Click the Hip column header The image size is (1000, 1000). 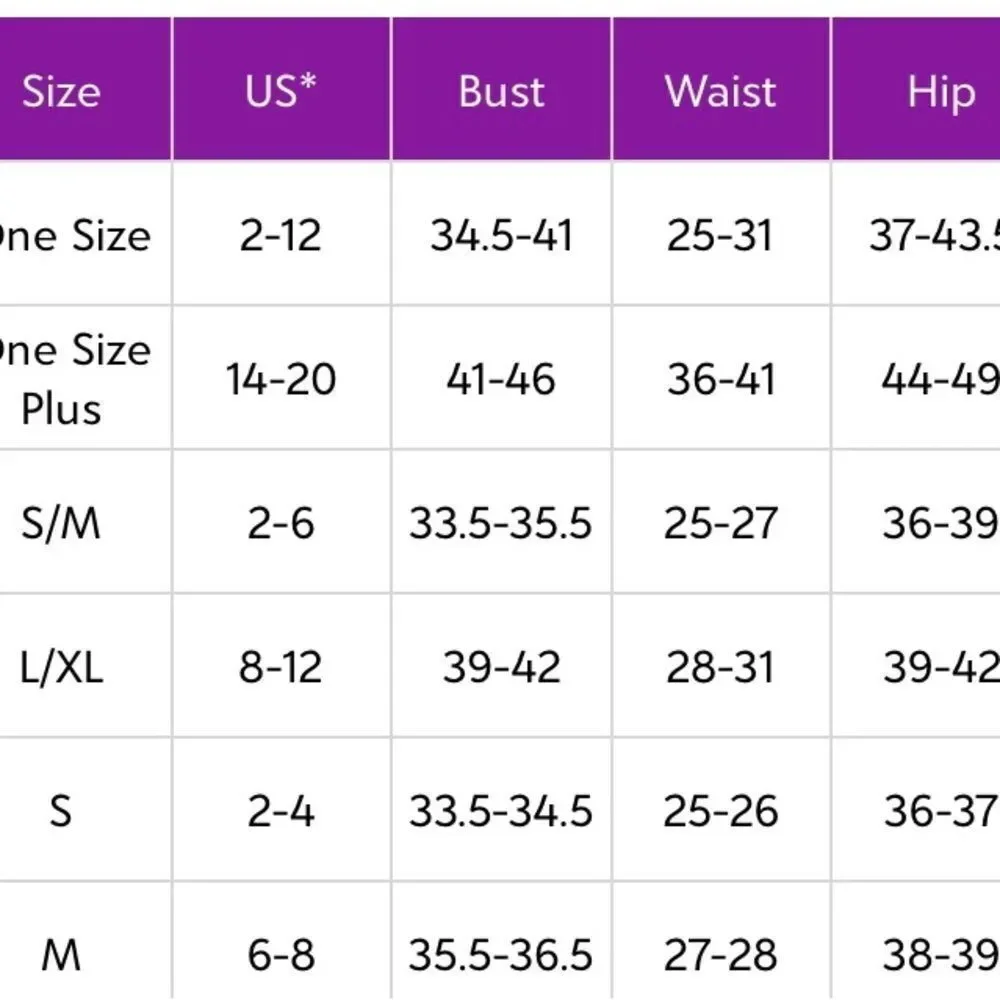[x=940, y=91]
